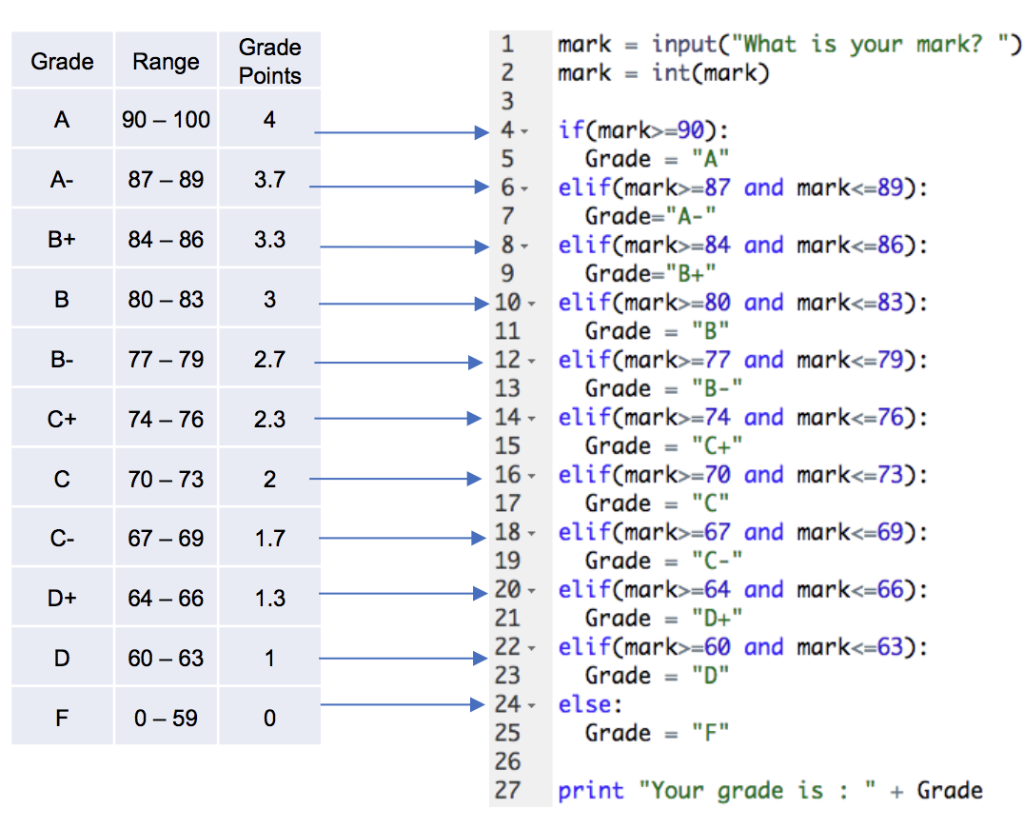Collapse the elif block on line 10
Image resolution: width=1024 pixels, height=828 pixels.
pos(533,302)
